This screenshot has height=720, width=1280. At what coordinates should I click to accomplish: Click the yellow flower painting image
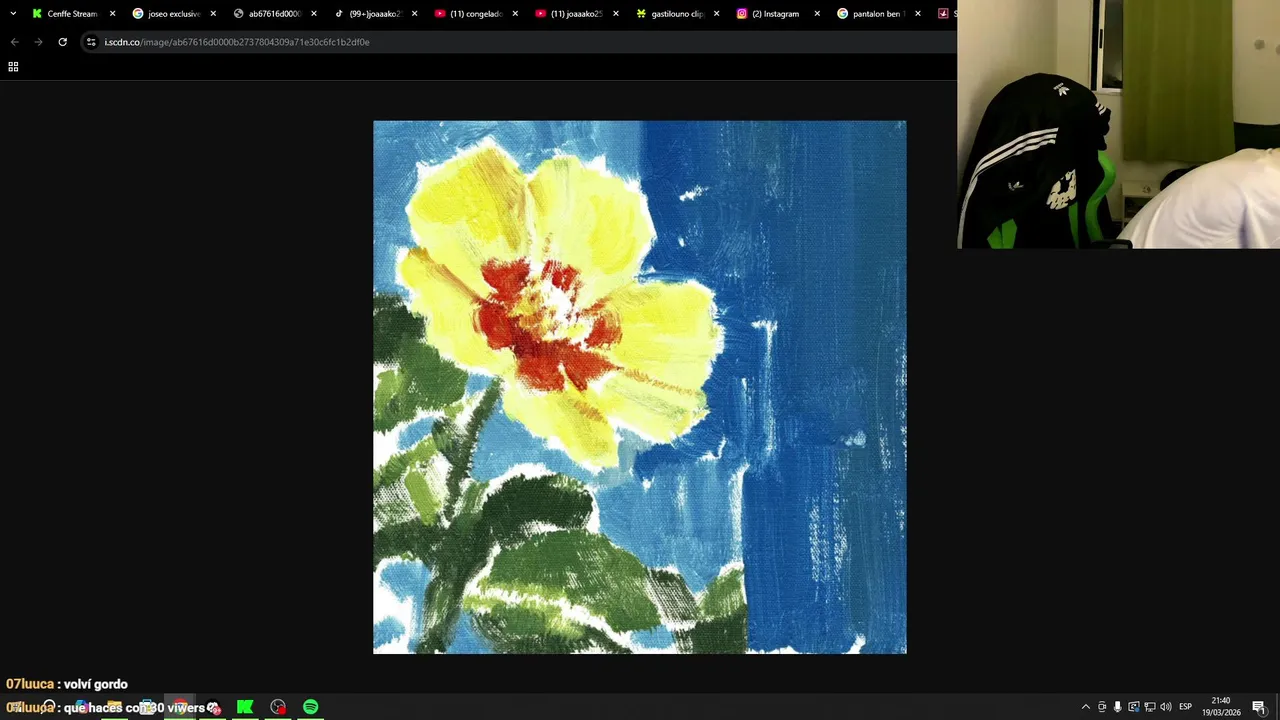[640, 387]
